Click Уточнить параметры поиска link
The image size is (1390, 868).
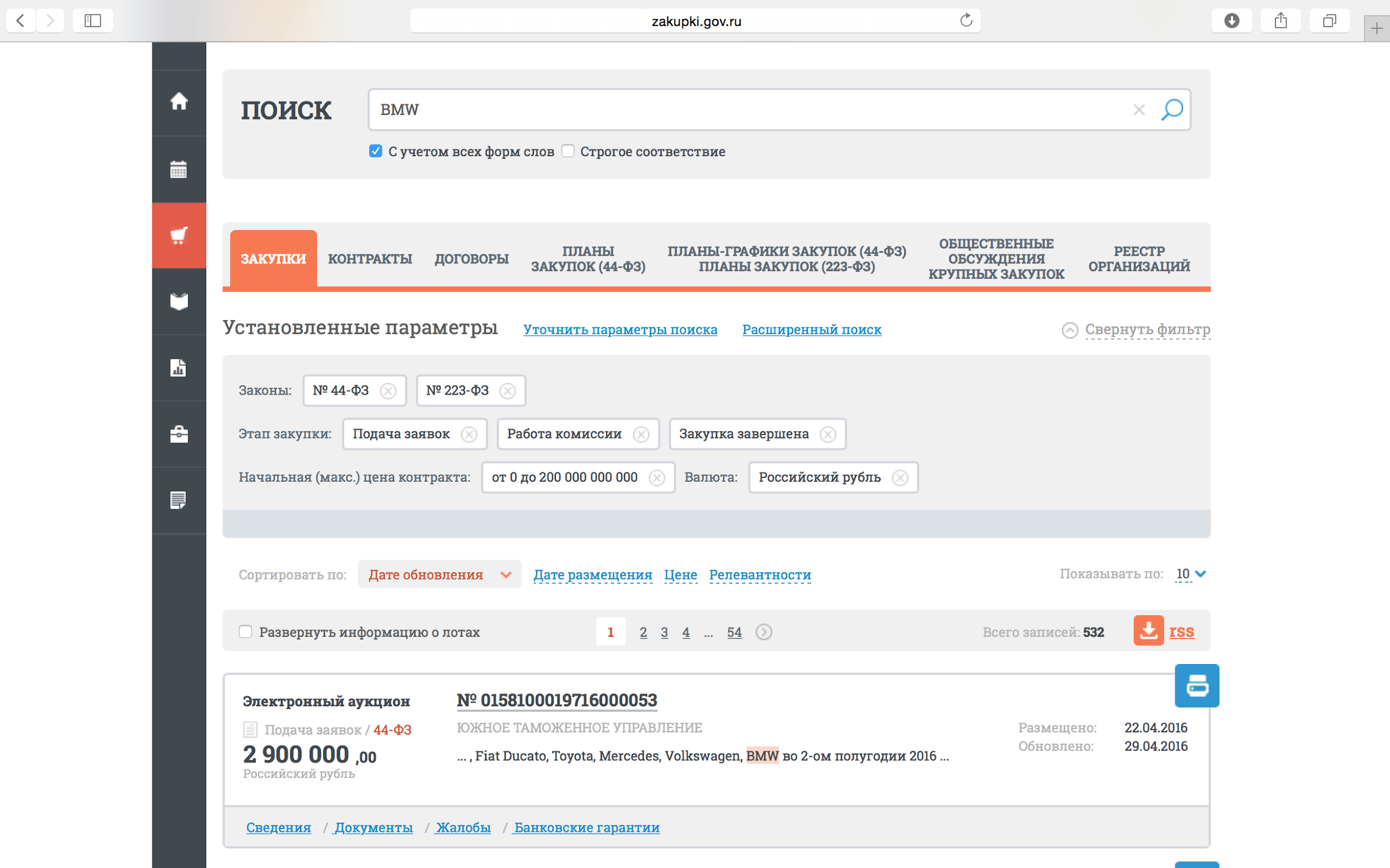coord(620,330)
